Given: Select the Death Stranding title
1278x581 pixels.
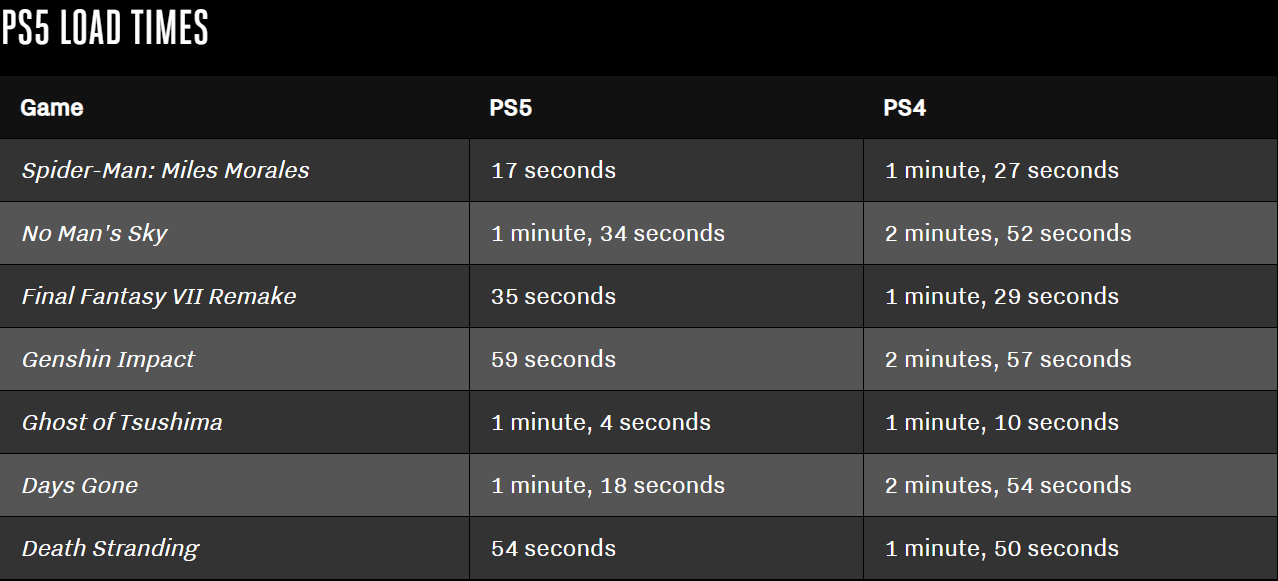Looking at the screenshot, I should coord(110,548).
